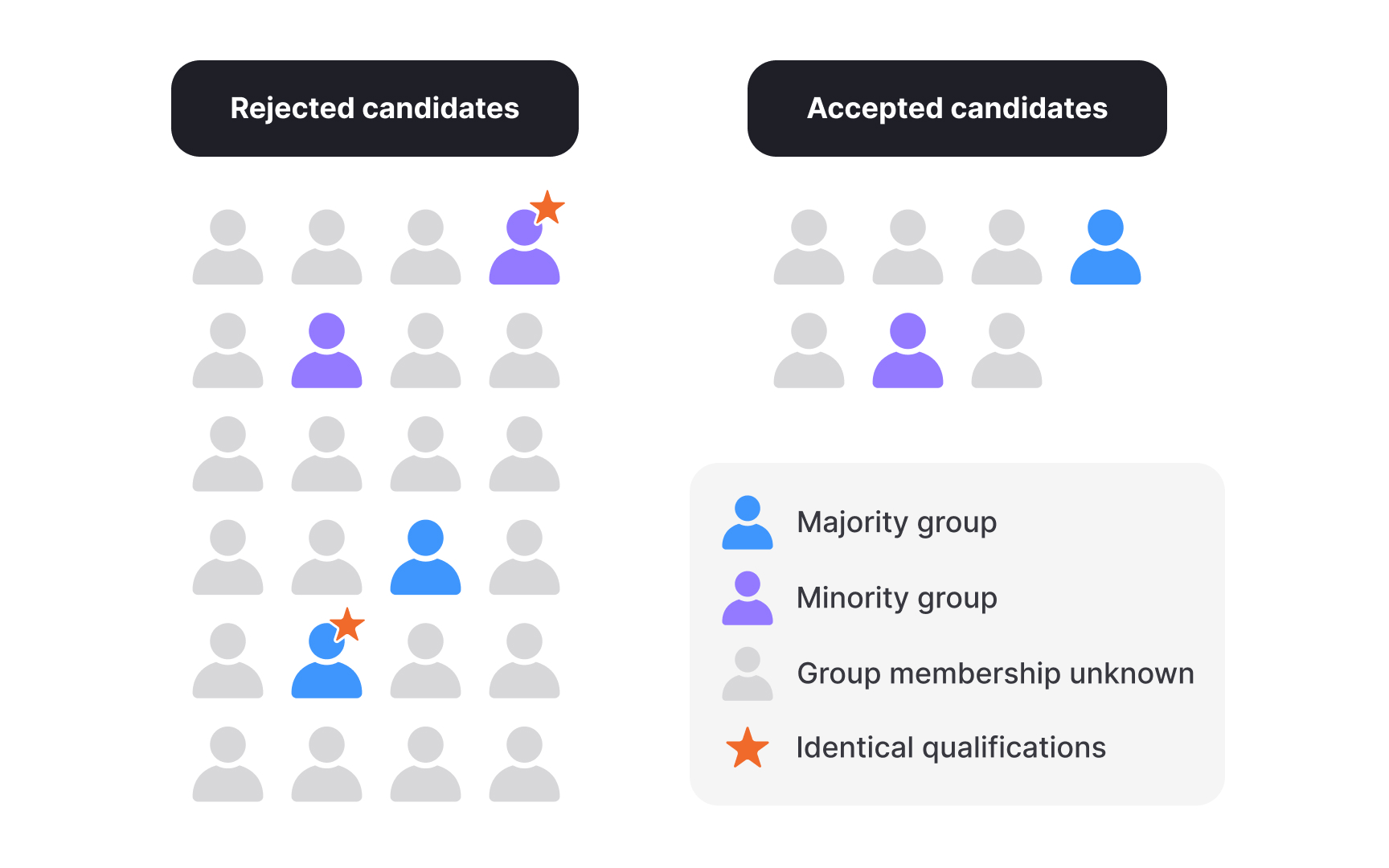The height and width of the screenshot is (868, 1389).
Task: Select the last gray candidate in accepted second row
Action: (1006, 350)
